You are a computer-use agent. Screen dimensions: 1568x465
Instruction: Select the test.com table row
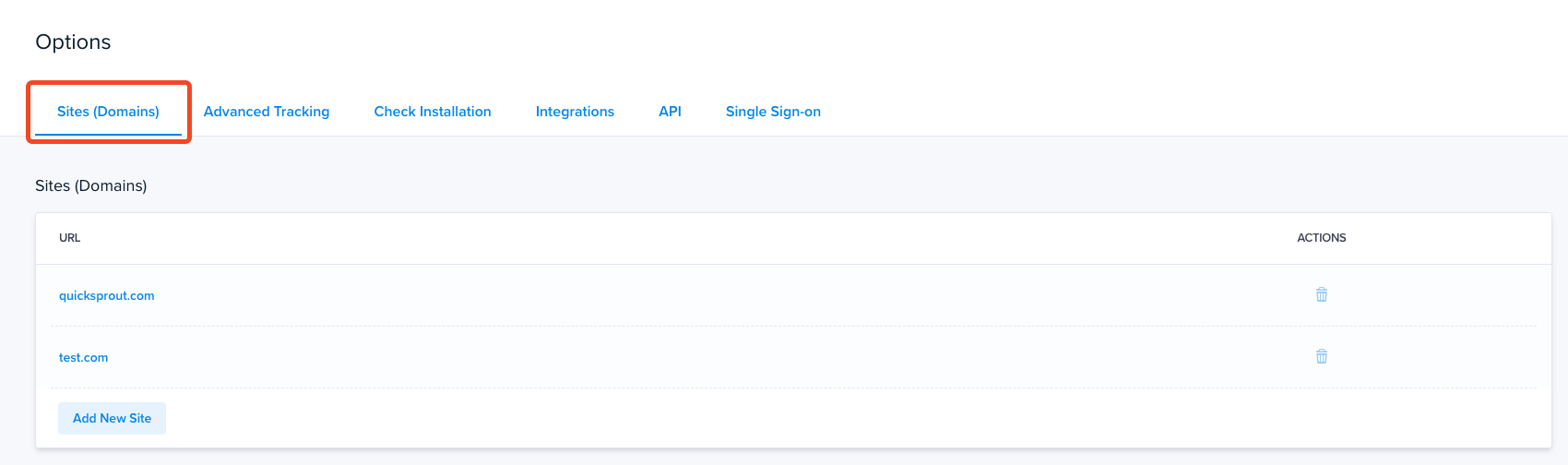[x=793, y=357]
